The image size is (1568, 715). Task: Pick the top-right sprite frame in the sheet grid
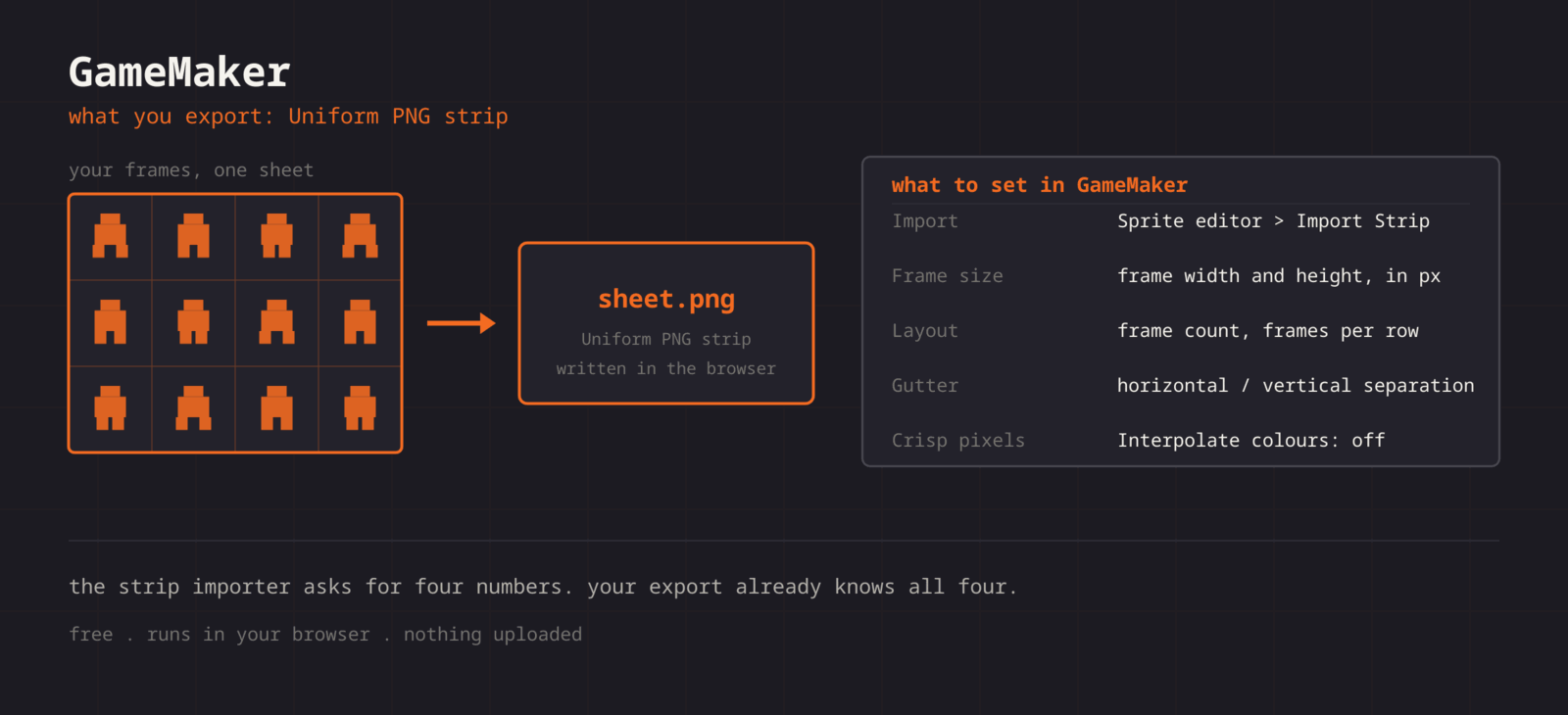point(360,236)
